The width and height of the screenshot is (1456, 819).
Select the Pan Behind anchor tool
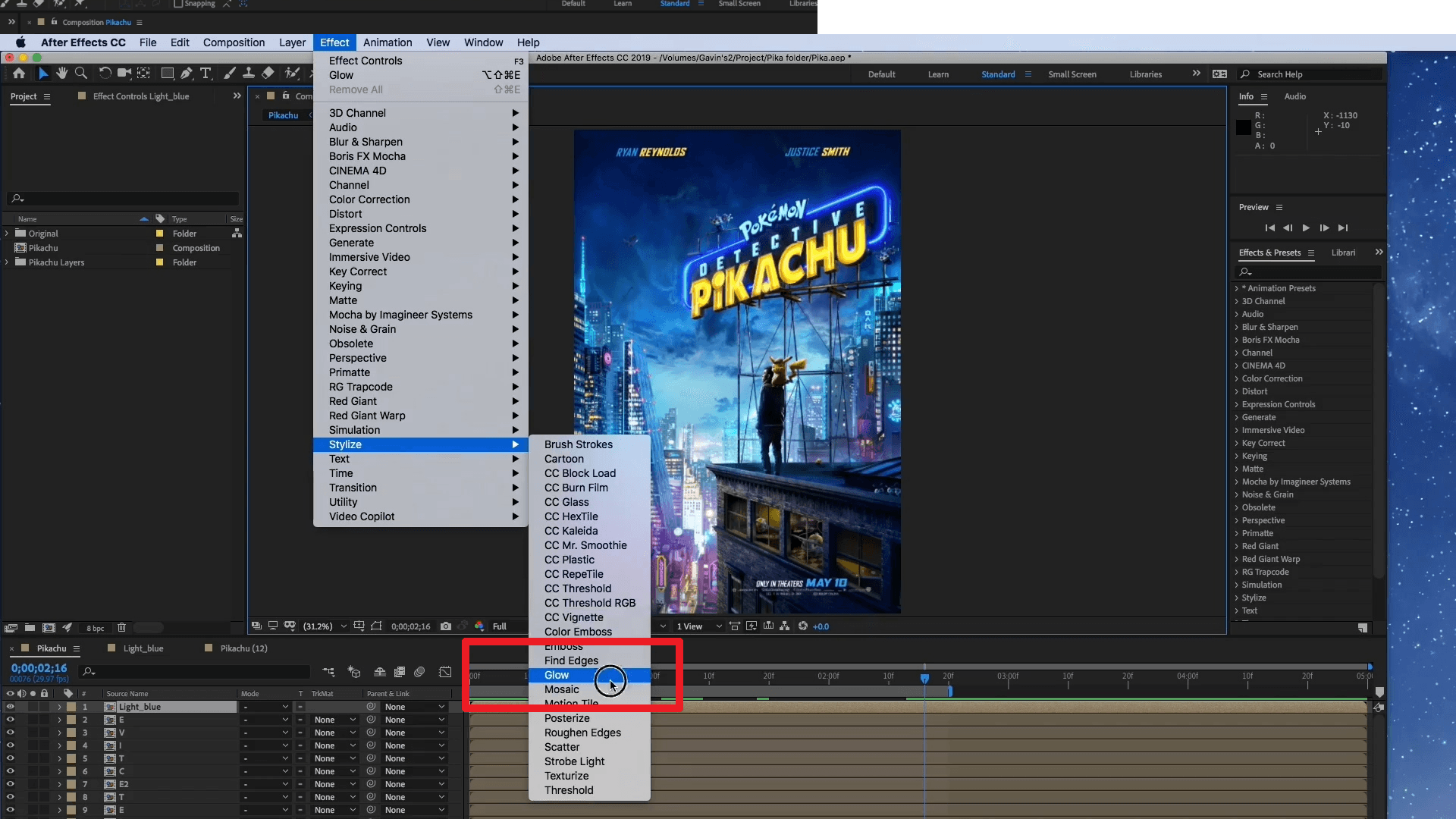pyautogui.click(x=143, y=74)
